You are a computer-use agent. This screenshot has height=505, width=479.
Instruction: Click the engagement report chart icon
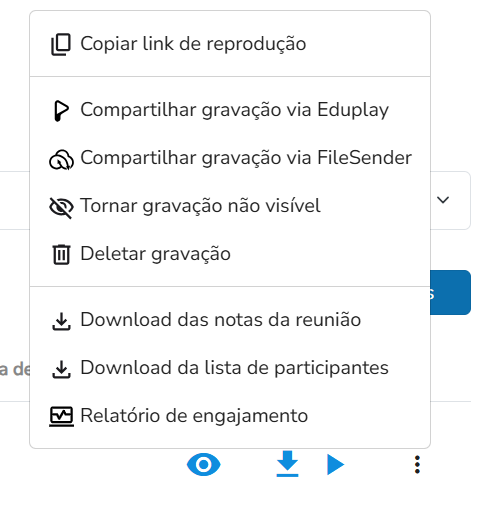61,417
